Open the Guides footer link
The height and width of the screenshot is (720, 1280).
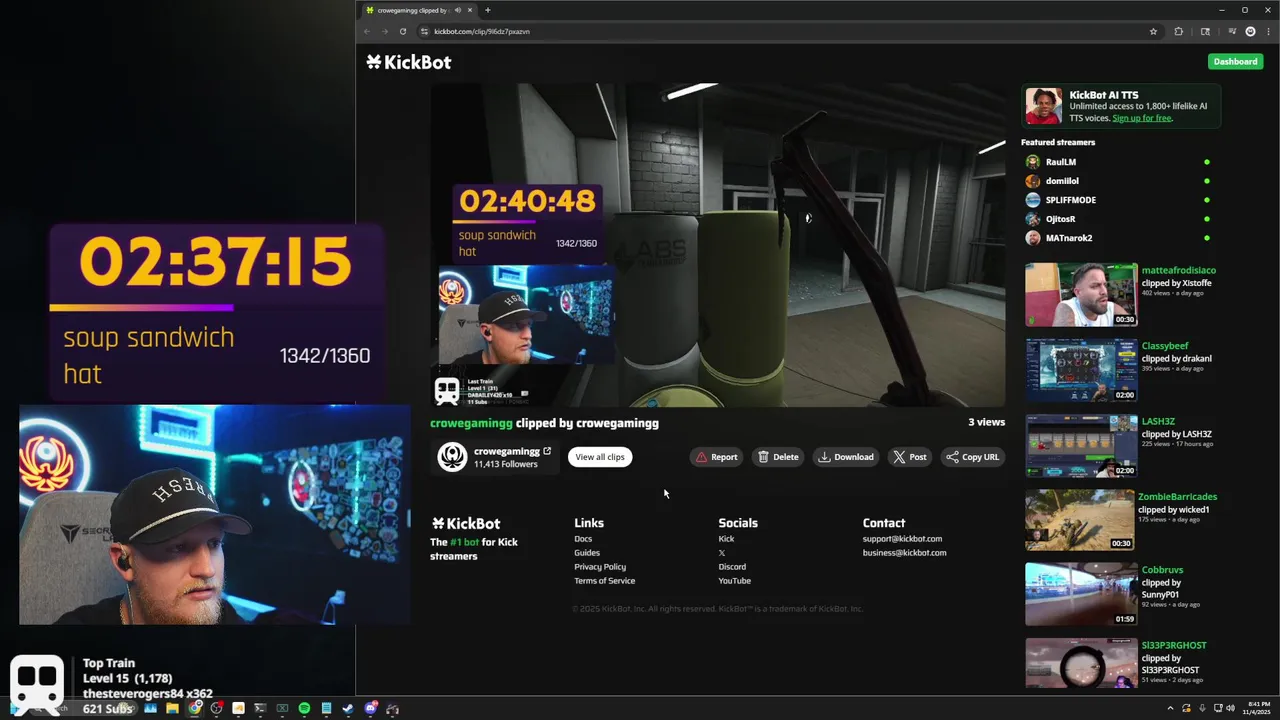[587, 553]
